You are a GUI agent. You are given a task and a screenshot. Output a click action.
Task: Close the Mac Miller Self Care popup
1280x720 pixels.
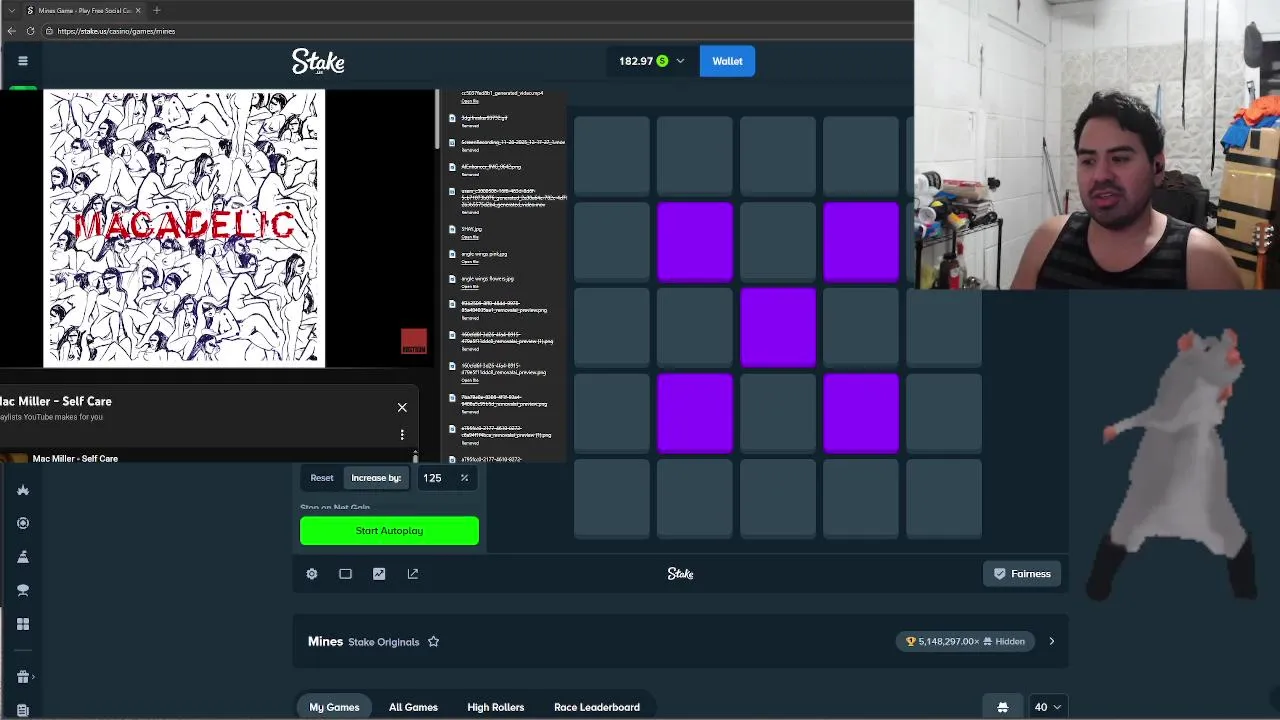coord(402,407)
